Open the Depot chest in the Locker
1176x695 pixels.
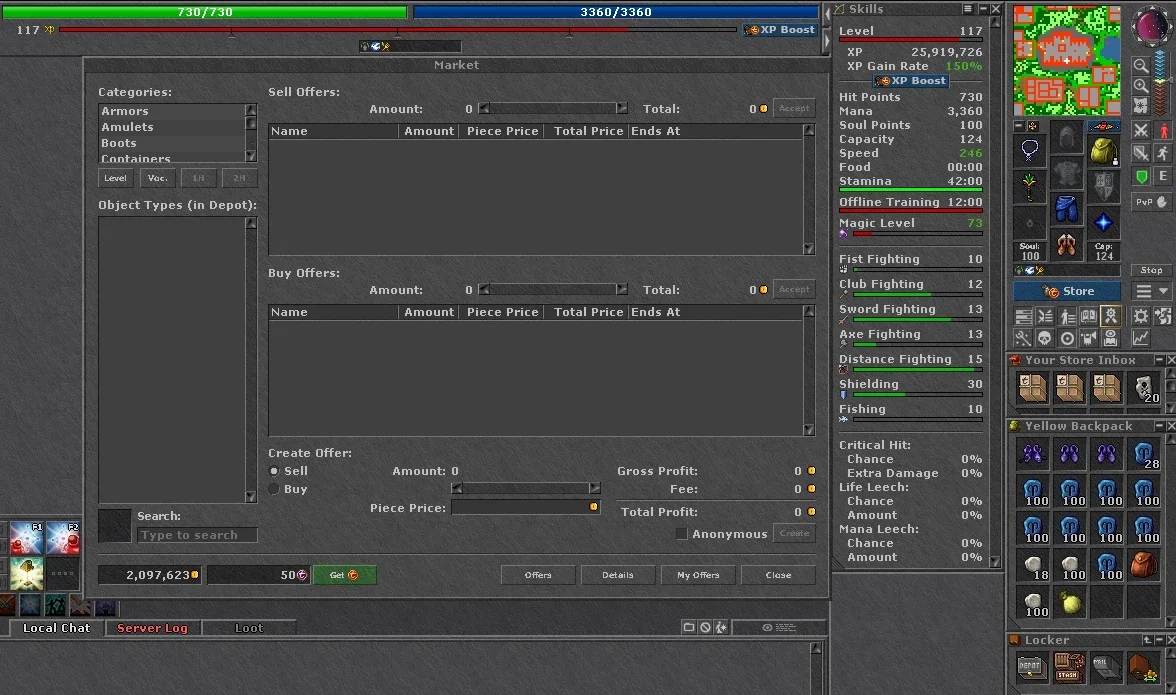click(1030, 667)
